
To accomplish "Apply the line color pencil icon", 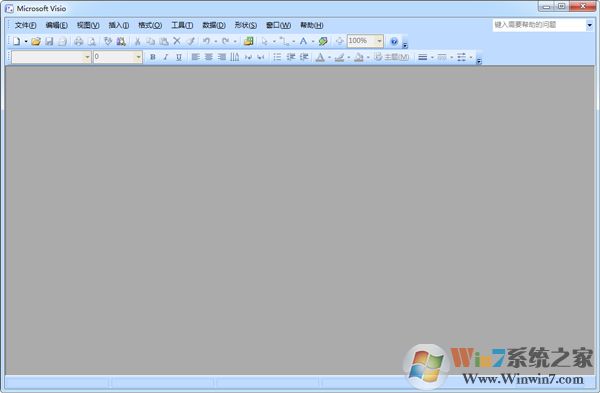I will 339,57.
